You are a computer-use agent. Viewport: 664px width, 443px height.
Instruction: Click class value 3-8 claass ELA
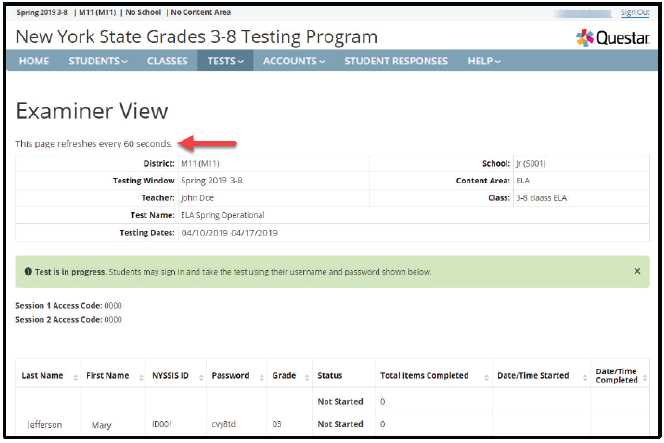[541, 198]
